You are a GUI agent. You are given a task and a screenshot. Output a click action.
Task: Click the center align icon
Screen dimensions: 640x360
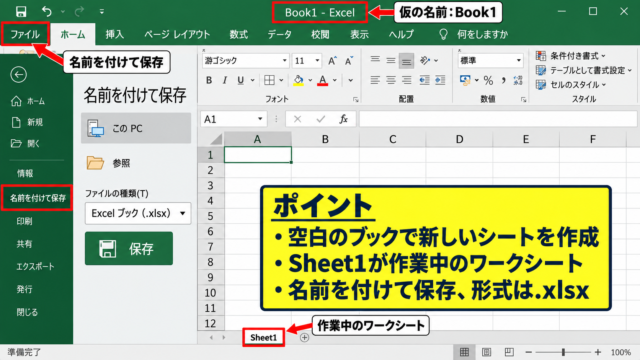[x=391, y=80]
